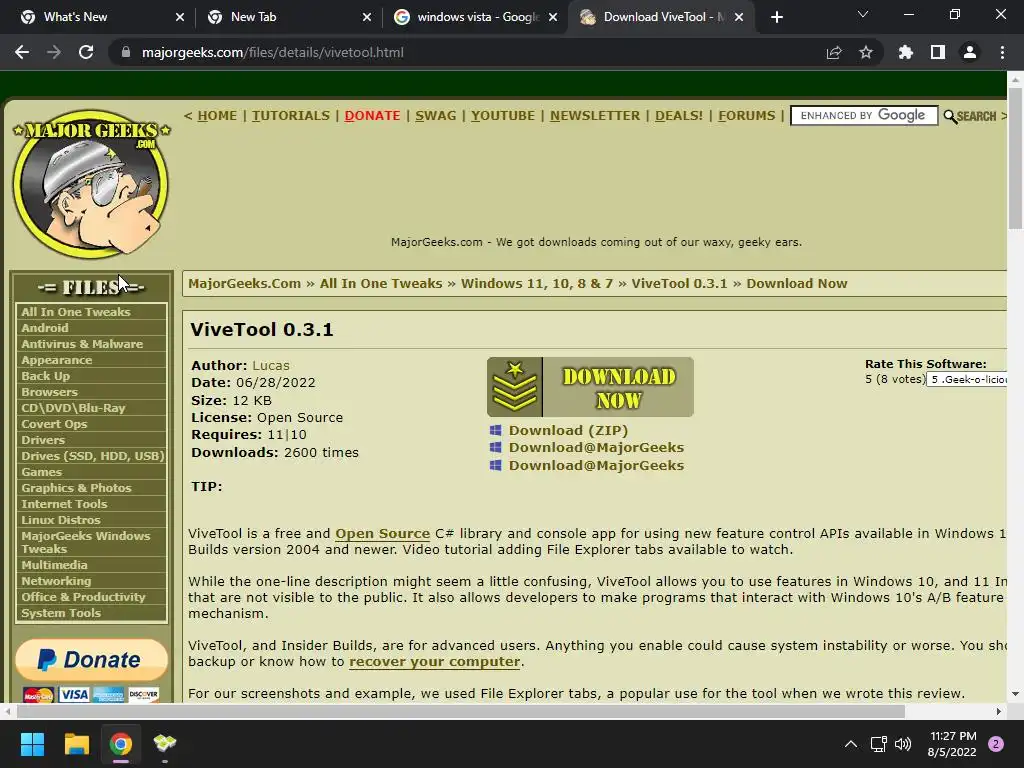Reload the MajorGeeks page
The image size is (1024, 768).
tap(86, 52)
